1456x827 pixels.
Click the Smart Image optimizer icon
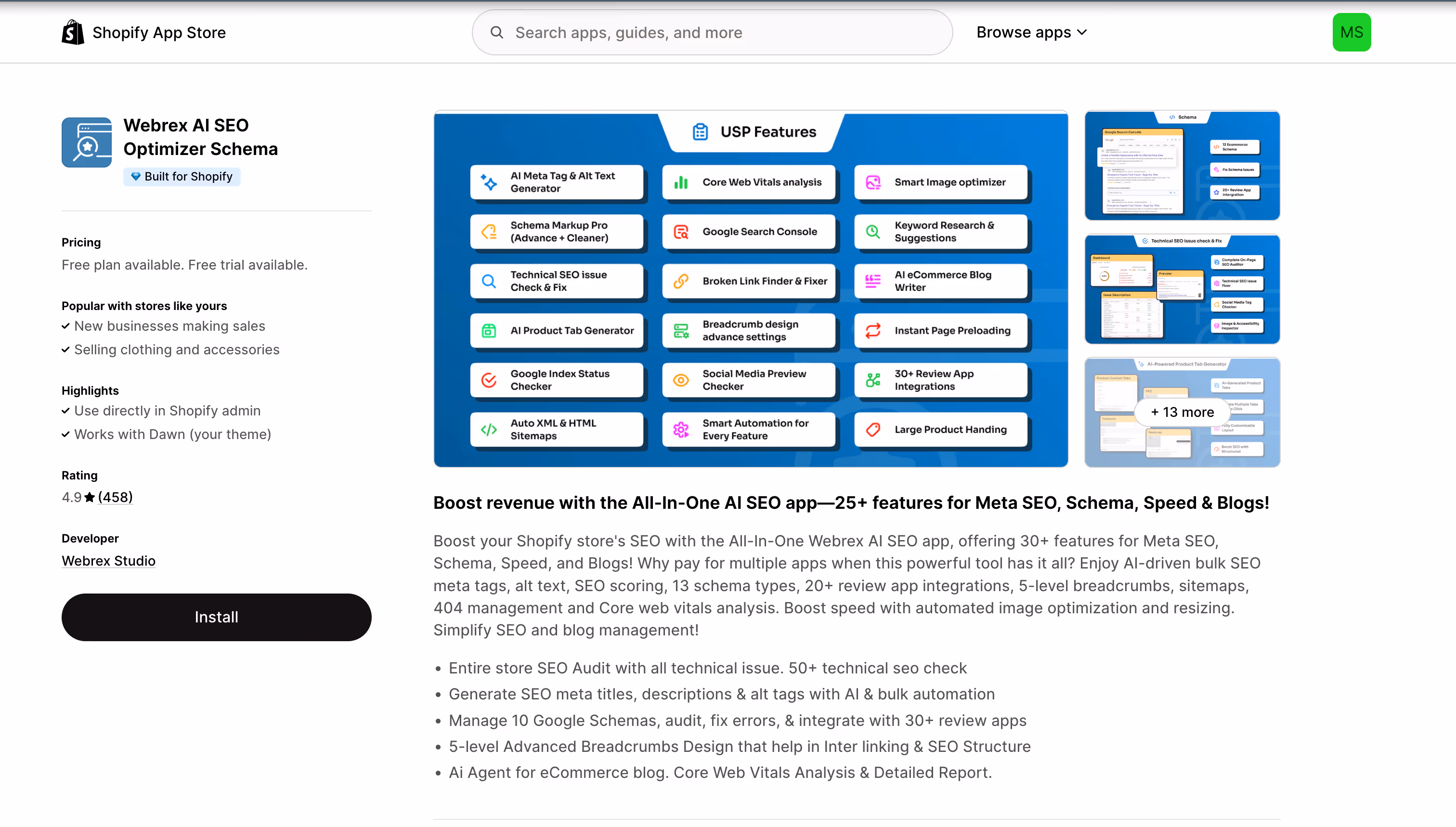click(x=873, y=182)
